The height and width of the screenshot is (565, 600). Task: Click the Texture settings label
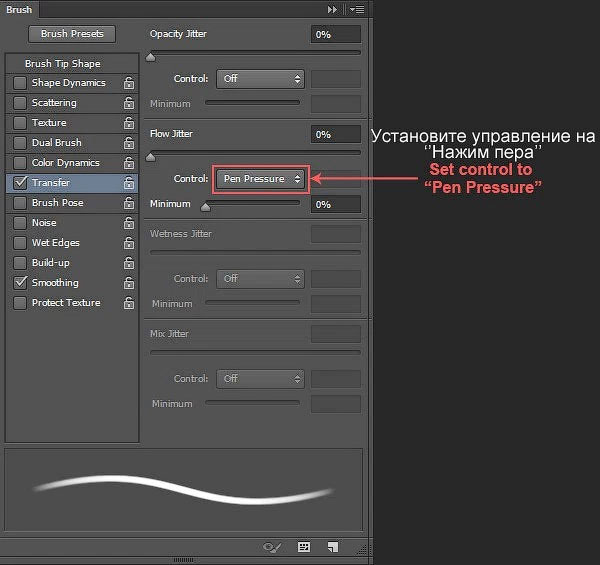pos(49,123)
